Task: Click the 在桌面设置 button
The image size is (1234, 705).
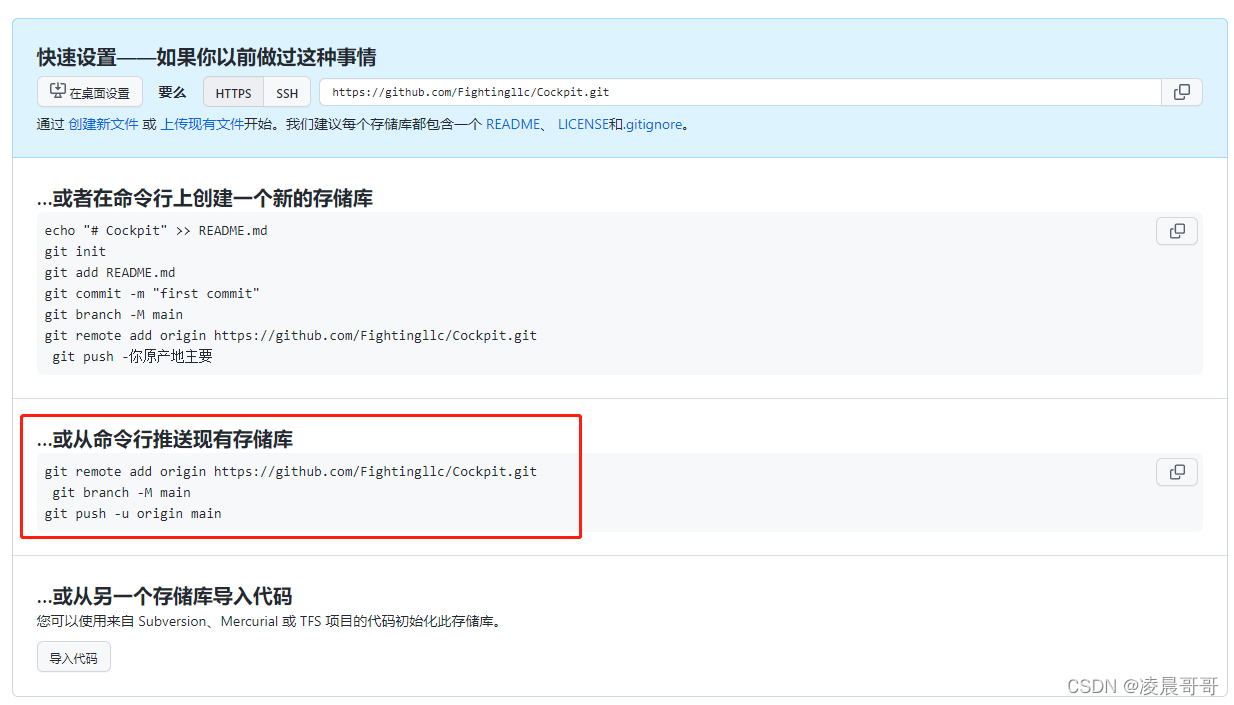Action: click(90, 92)
